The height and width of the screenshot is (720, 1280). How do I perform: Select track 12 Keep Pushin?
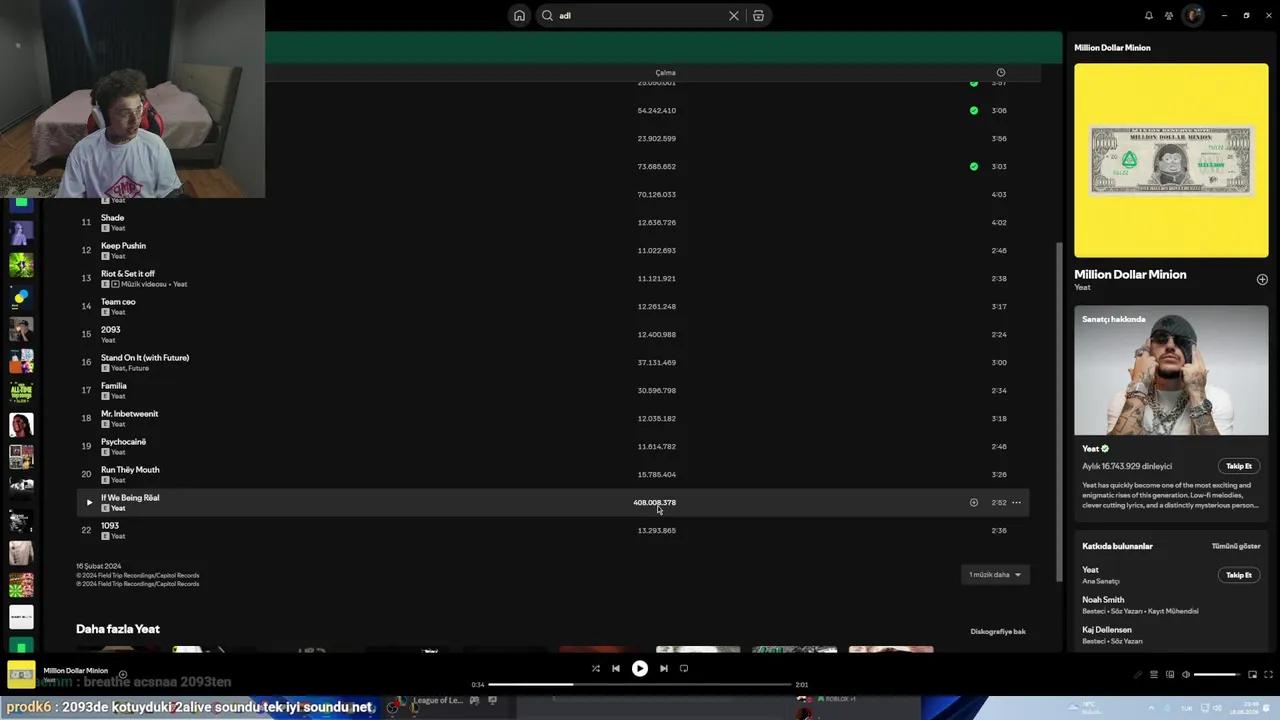(x=552, y=251)
